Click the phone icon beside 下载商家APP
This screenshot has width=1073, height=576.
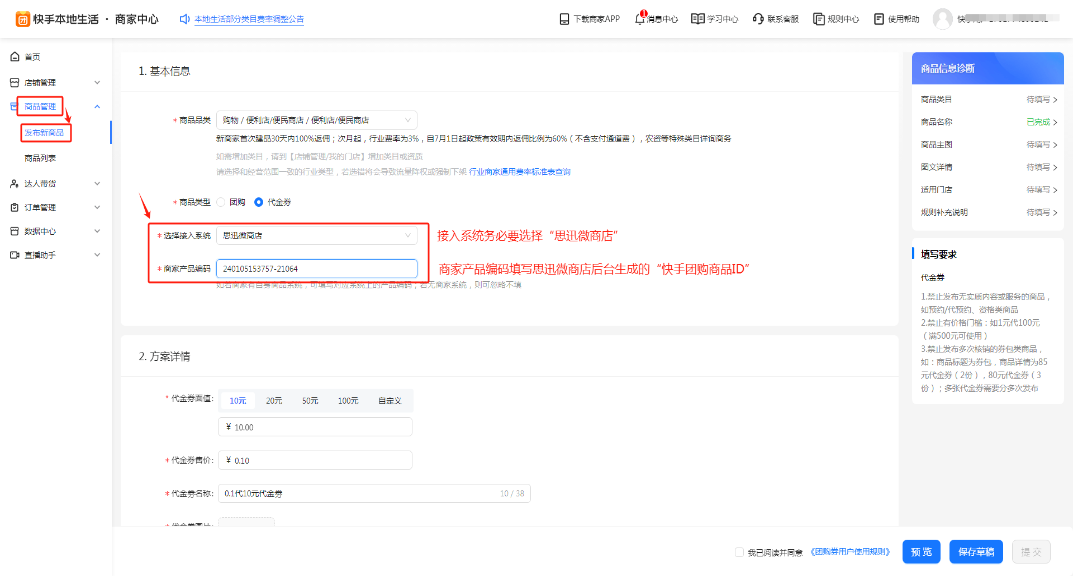564,19
